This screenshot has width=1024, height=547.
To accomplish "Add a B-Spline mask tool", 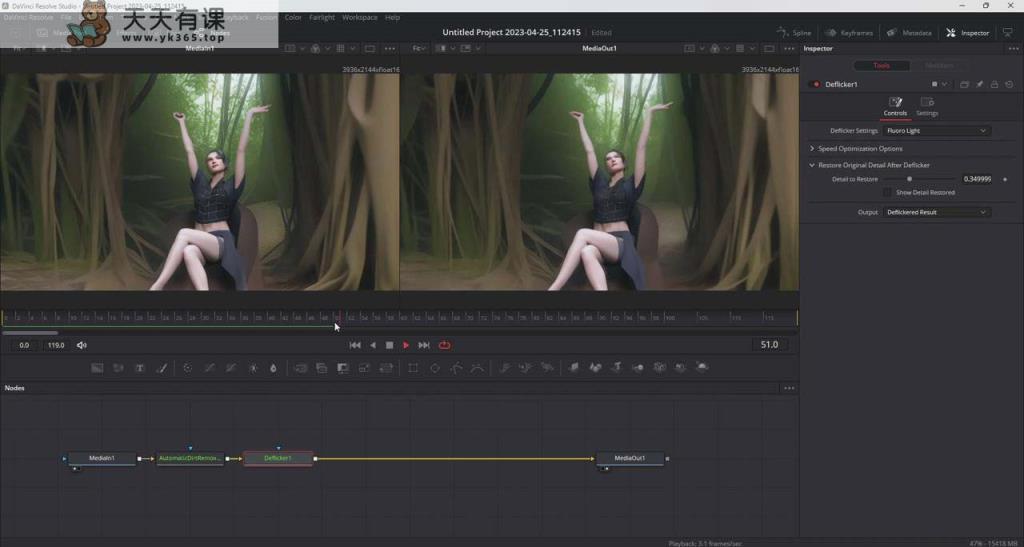I will pos(477,367).
